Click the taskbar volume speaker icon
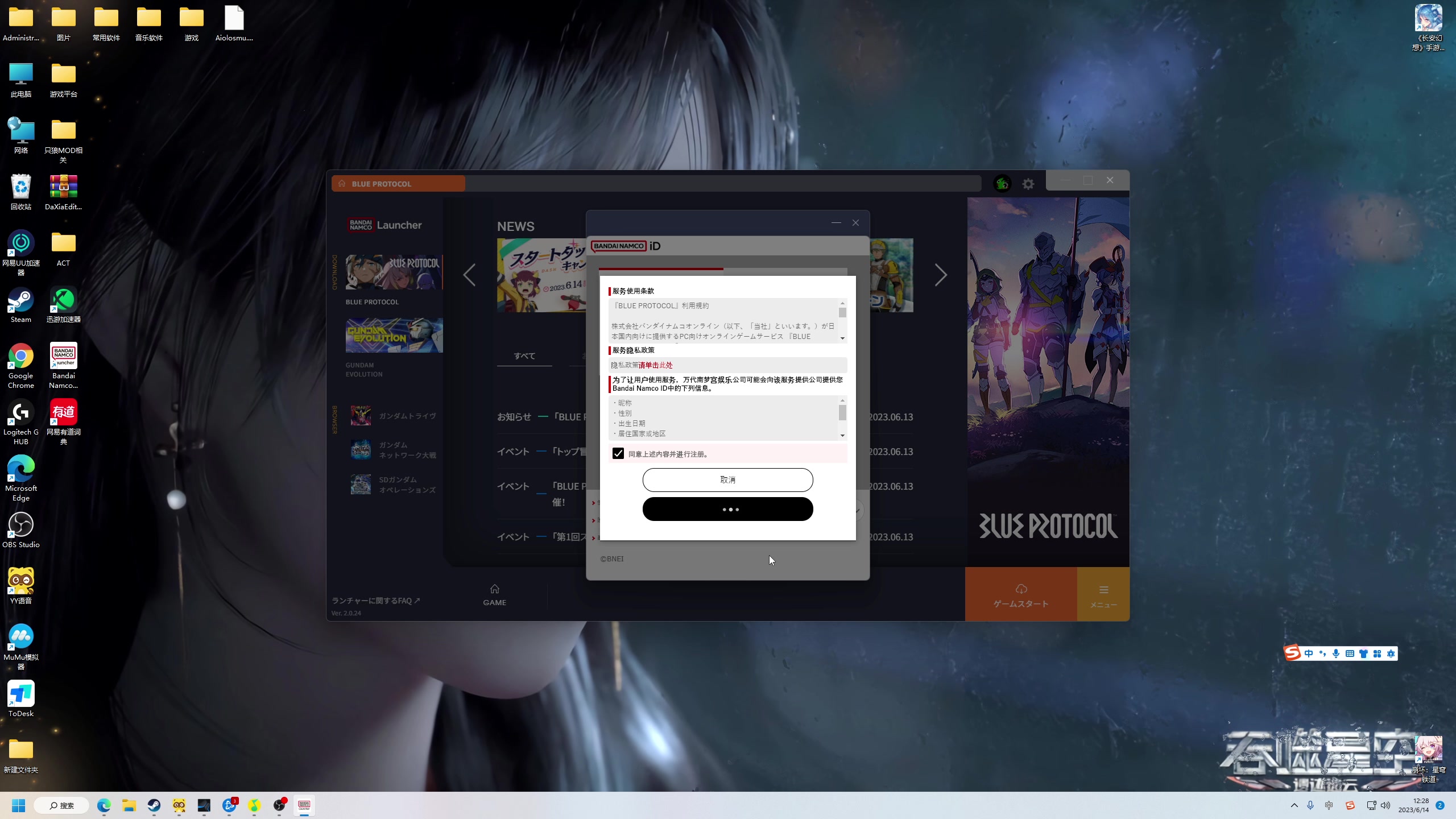The image size is (1456, 819). tap(1385, 805)
